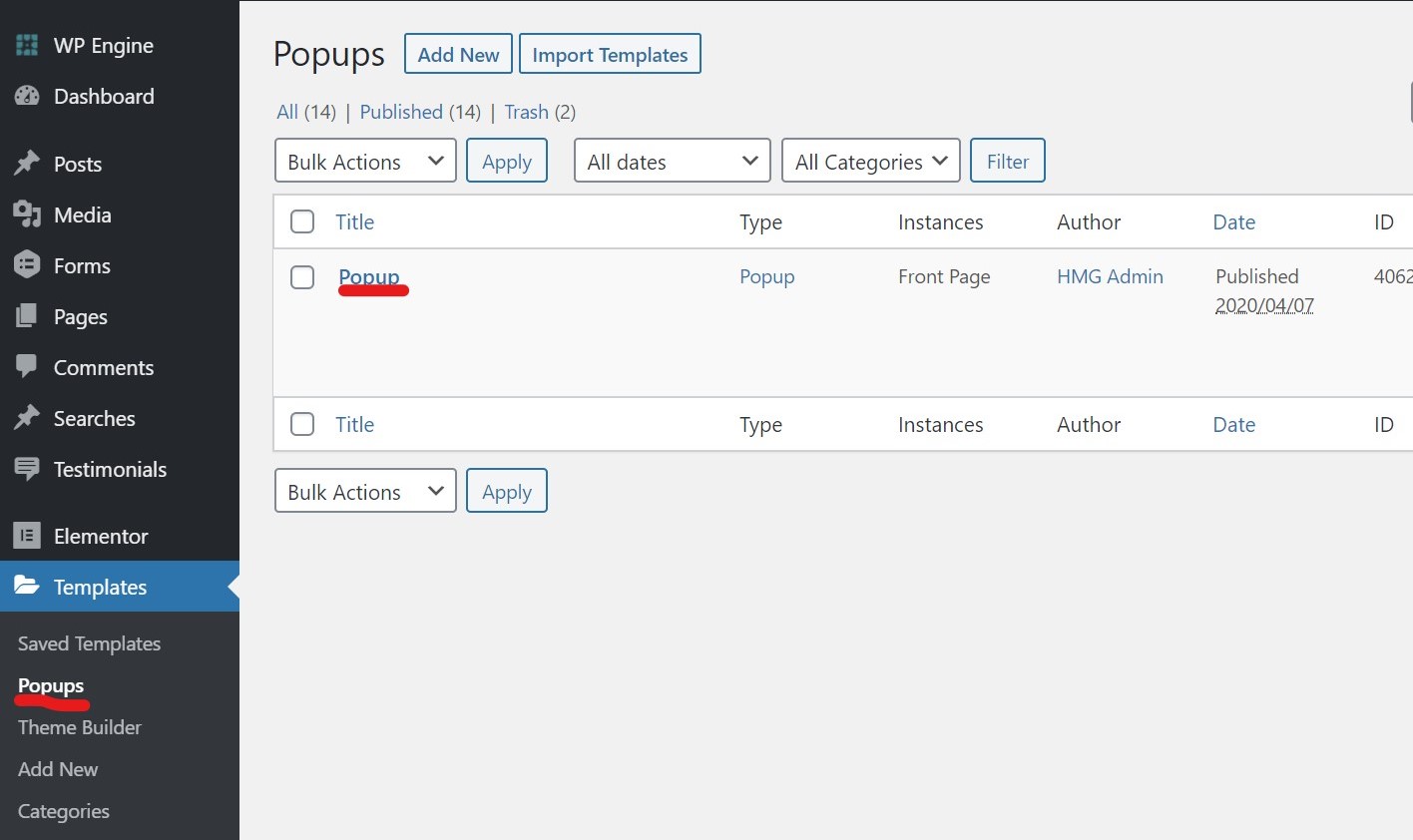Click the Comments speech bubble icon
1413x840 pixels.
(x=27, y=367)
